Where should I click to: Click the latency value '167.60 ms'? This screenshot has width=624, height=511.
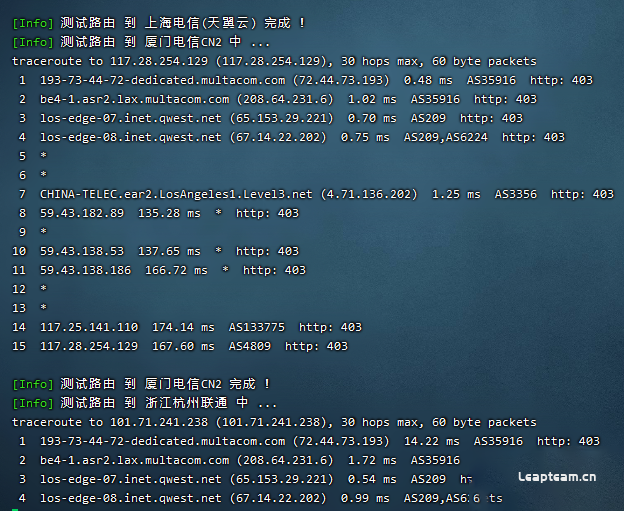pyautogui.click(x=183, y=346)
